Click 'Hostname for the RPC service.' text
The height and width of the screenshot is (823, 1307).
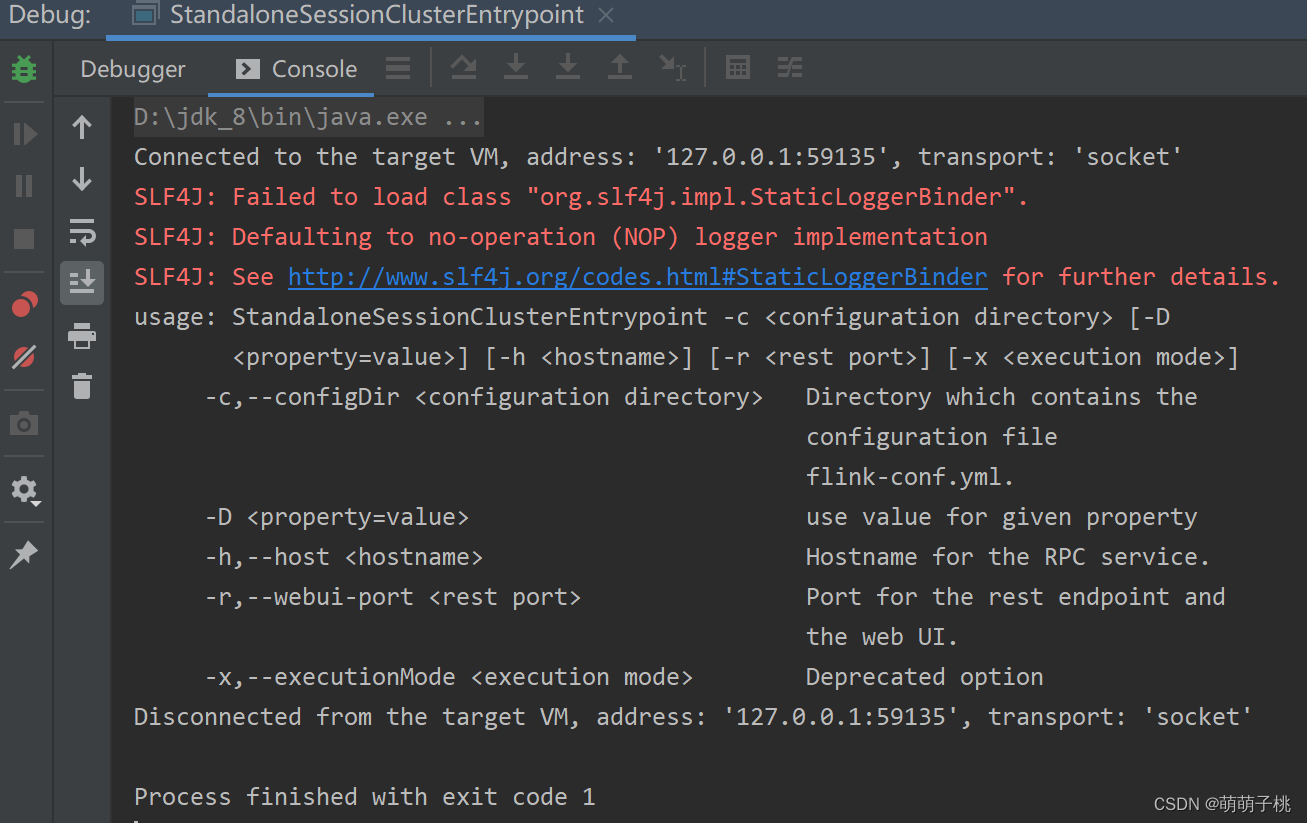coord(1008,557)
